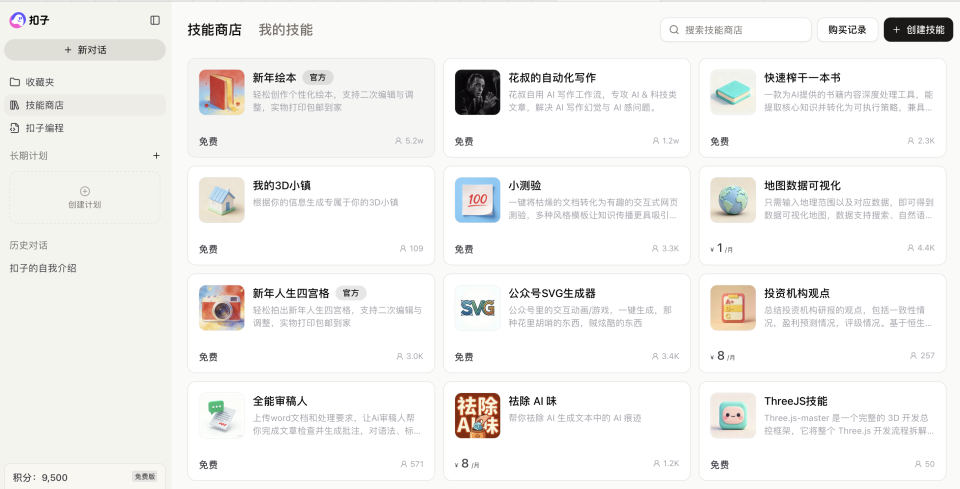
Task: Open the 公众号SVG生成器 SVG icon
Action: [478, 308]
